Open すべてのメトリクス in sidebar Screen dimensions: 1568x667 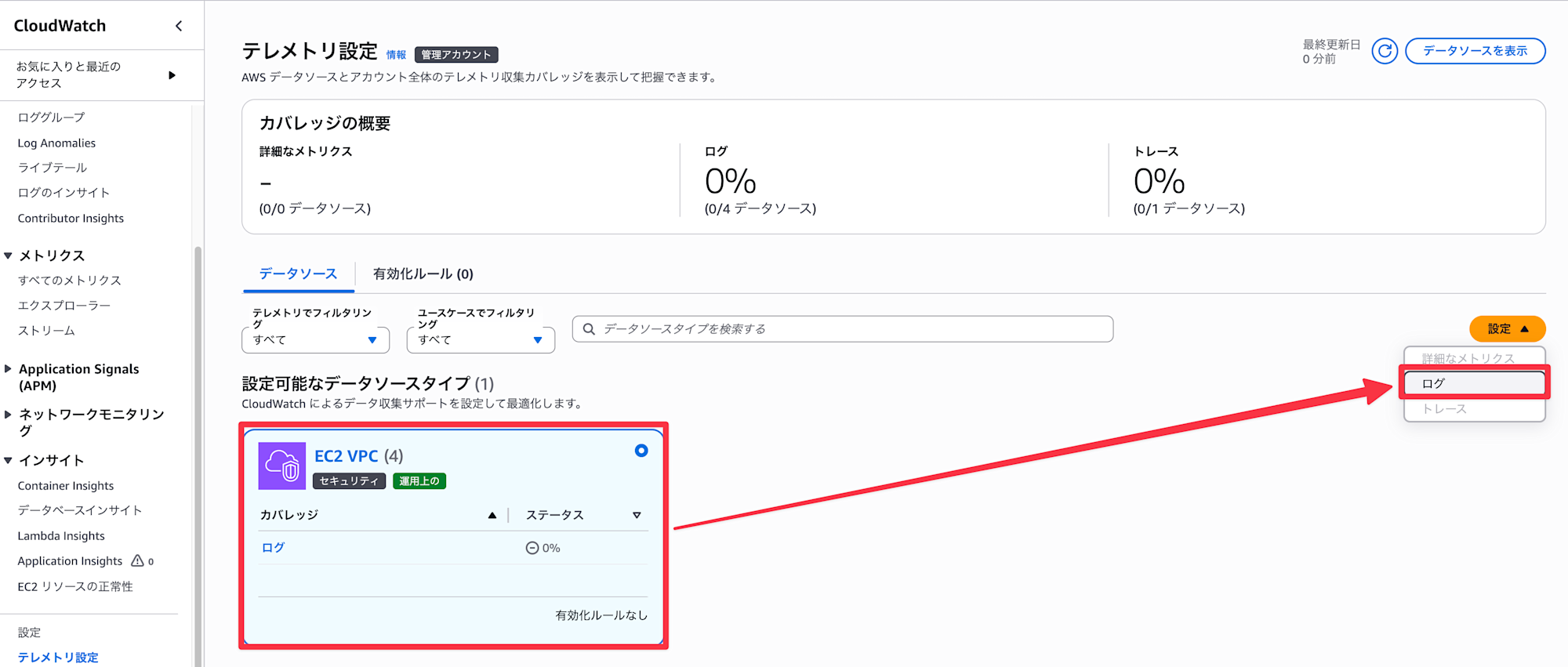click(70, 281)
